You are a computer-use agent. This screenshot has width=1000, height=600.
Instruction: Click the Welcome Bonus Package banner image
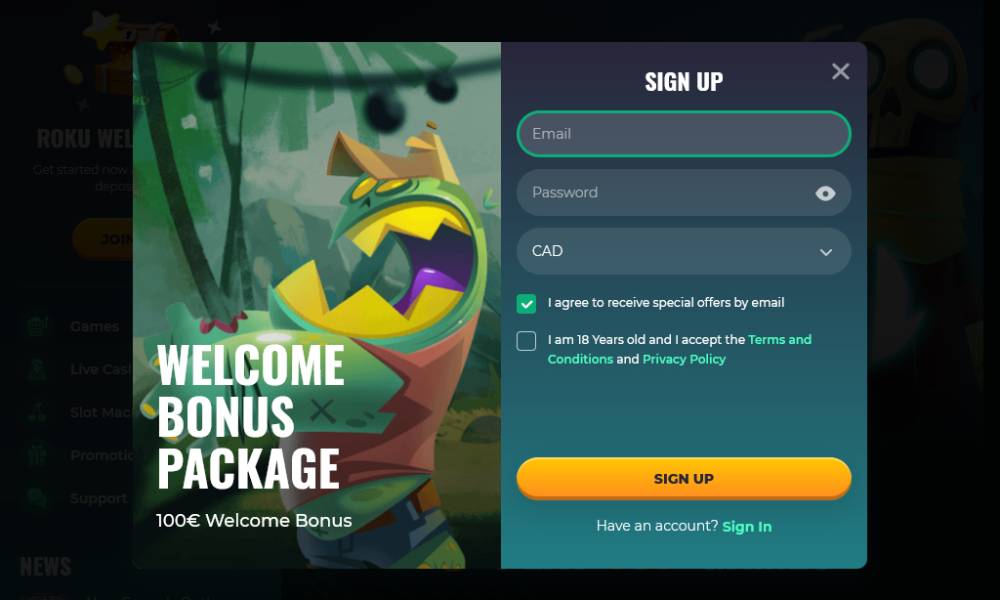pyautogui.click(x=317, y=305)
